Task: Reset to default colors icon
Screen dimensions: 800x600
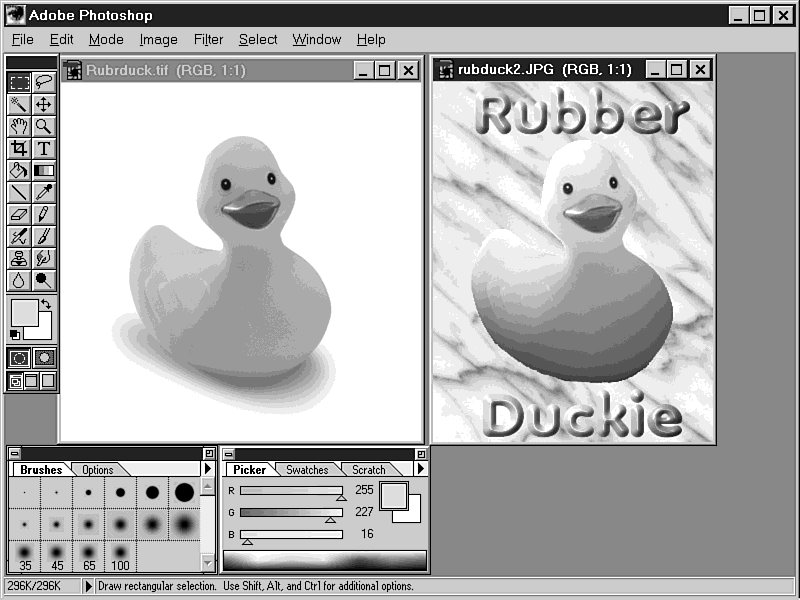Action: (x=15, y=334)
